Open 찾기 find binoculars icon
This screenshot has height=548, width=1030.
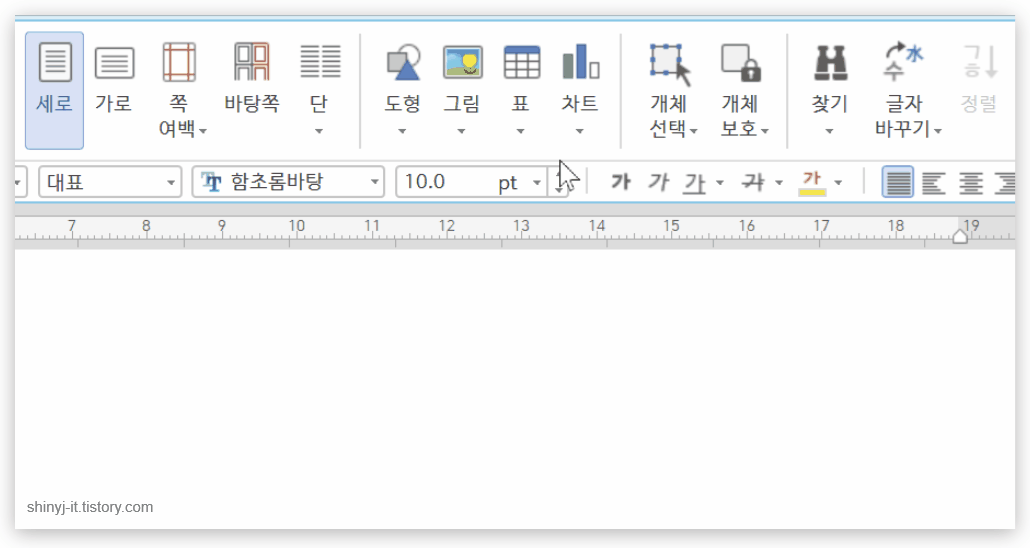(x=830, y=62)
